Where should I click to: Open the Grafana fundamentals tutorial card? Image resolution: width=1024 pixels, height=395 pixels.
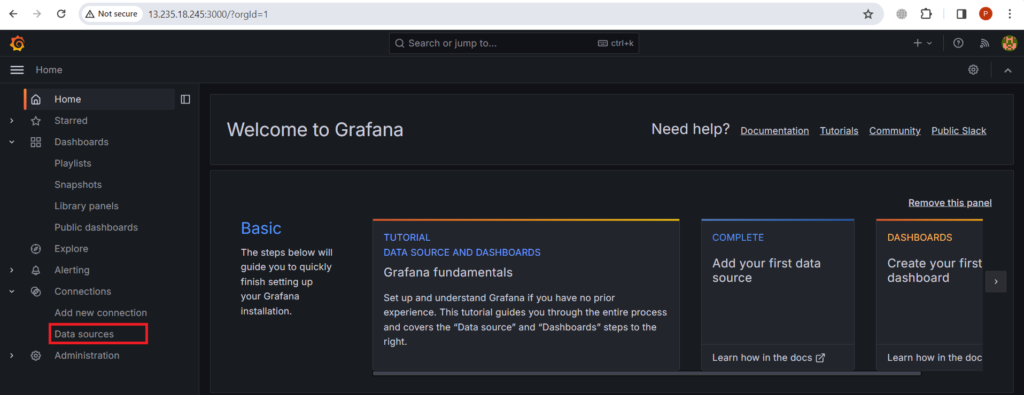526,294
